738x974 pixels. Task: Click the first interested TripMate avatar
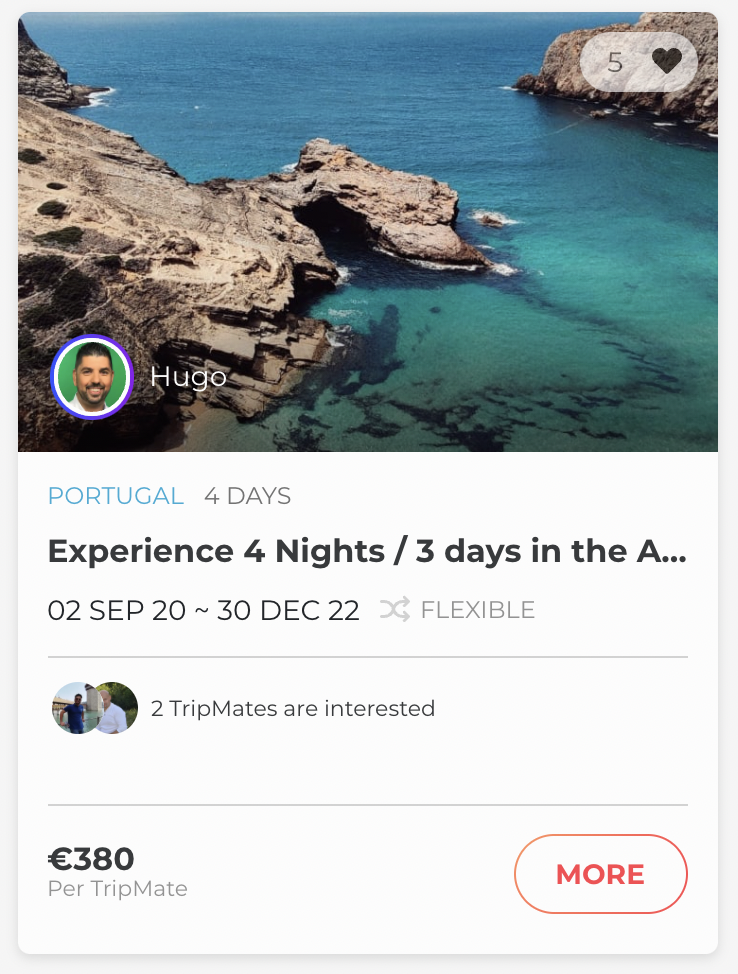(73, 708)
